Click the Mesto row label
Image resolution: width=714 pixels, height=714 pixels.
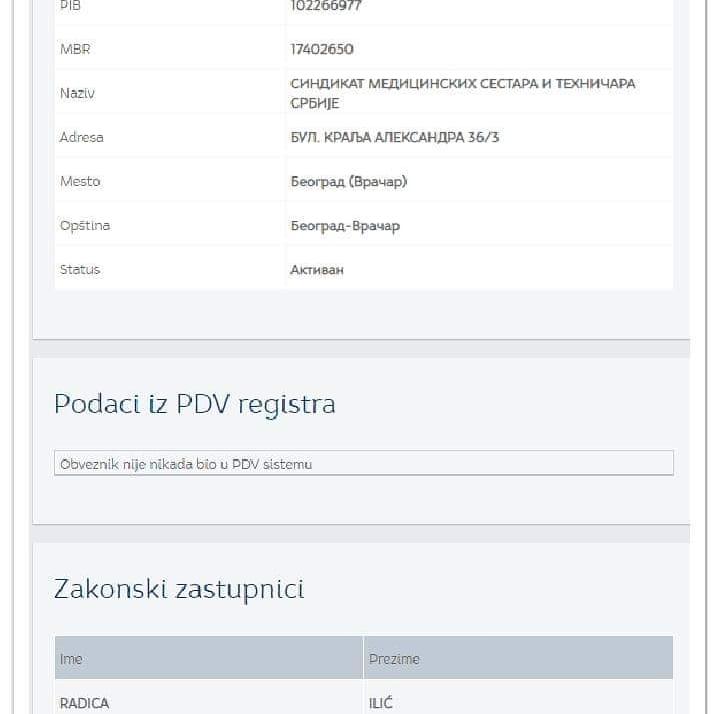pyautogui.click(x=80, y=181)
